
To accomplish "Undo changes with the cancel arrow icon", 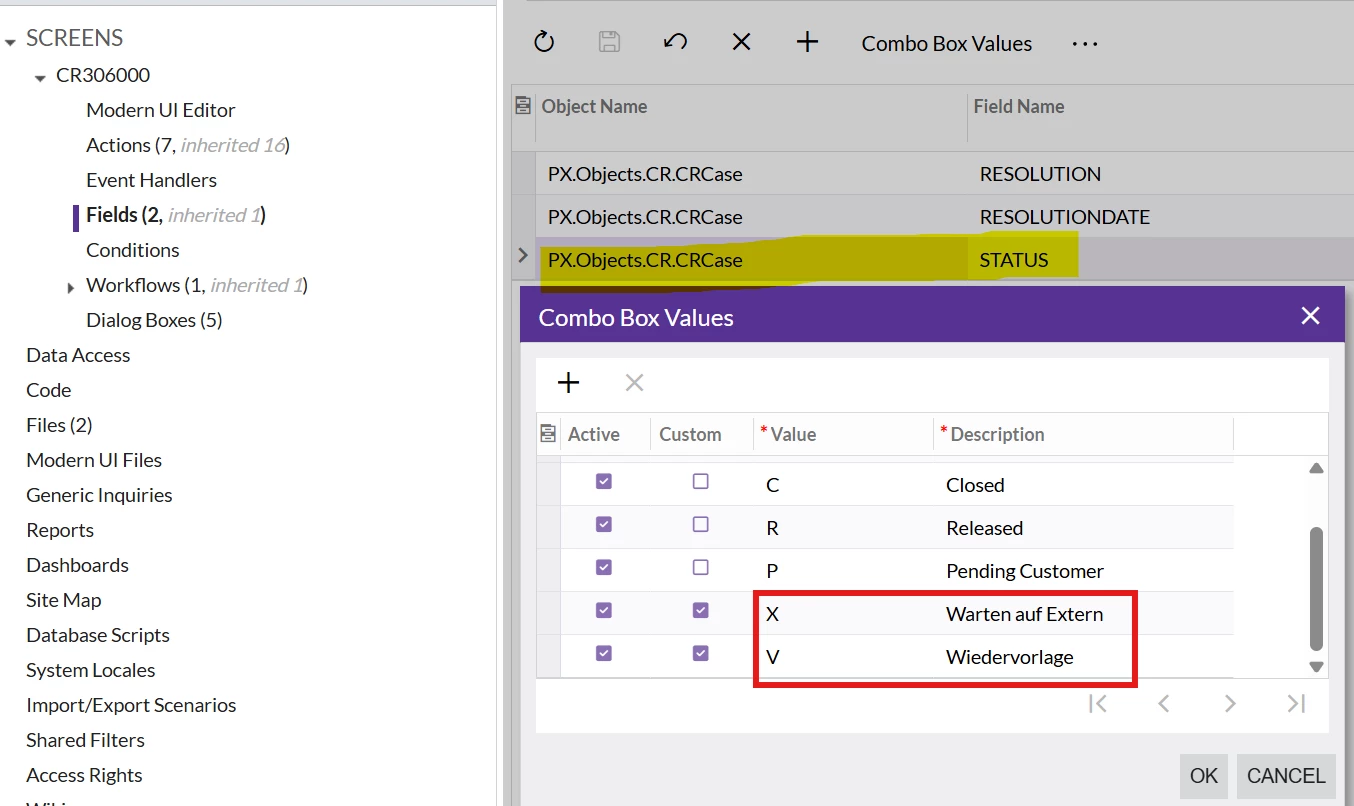I will [675, 42].
